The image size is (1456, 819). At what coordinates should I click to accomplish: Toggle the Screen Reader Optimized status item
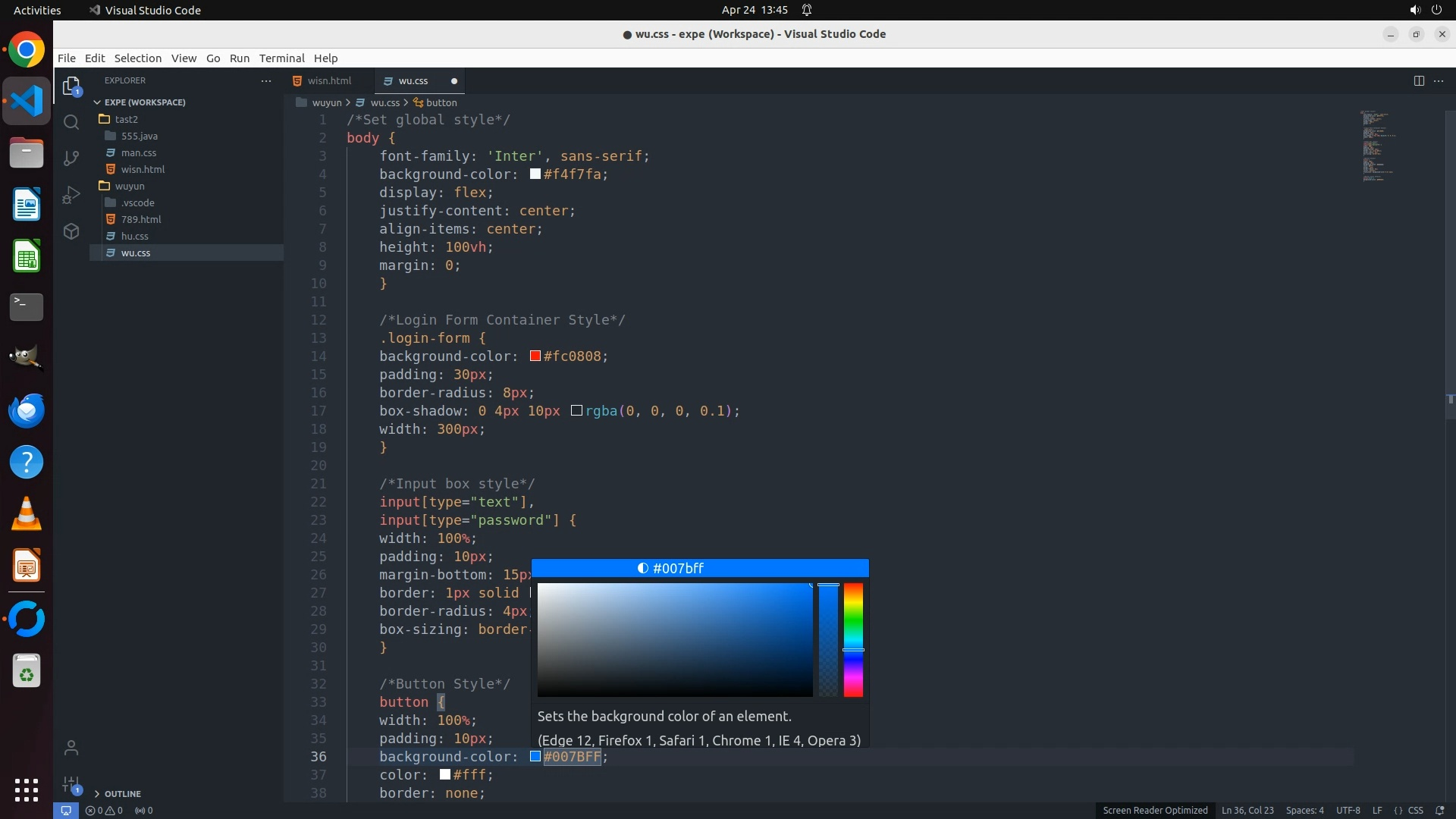1155,811
